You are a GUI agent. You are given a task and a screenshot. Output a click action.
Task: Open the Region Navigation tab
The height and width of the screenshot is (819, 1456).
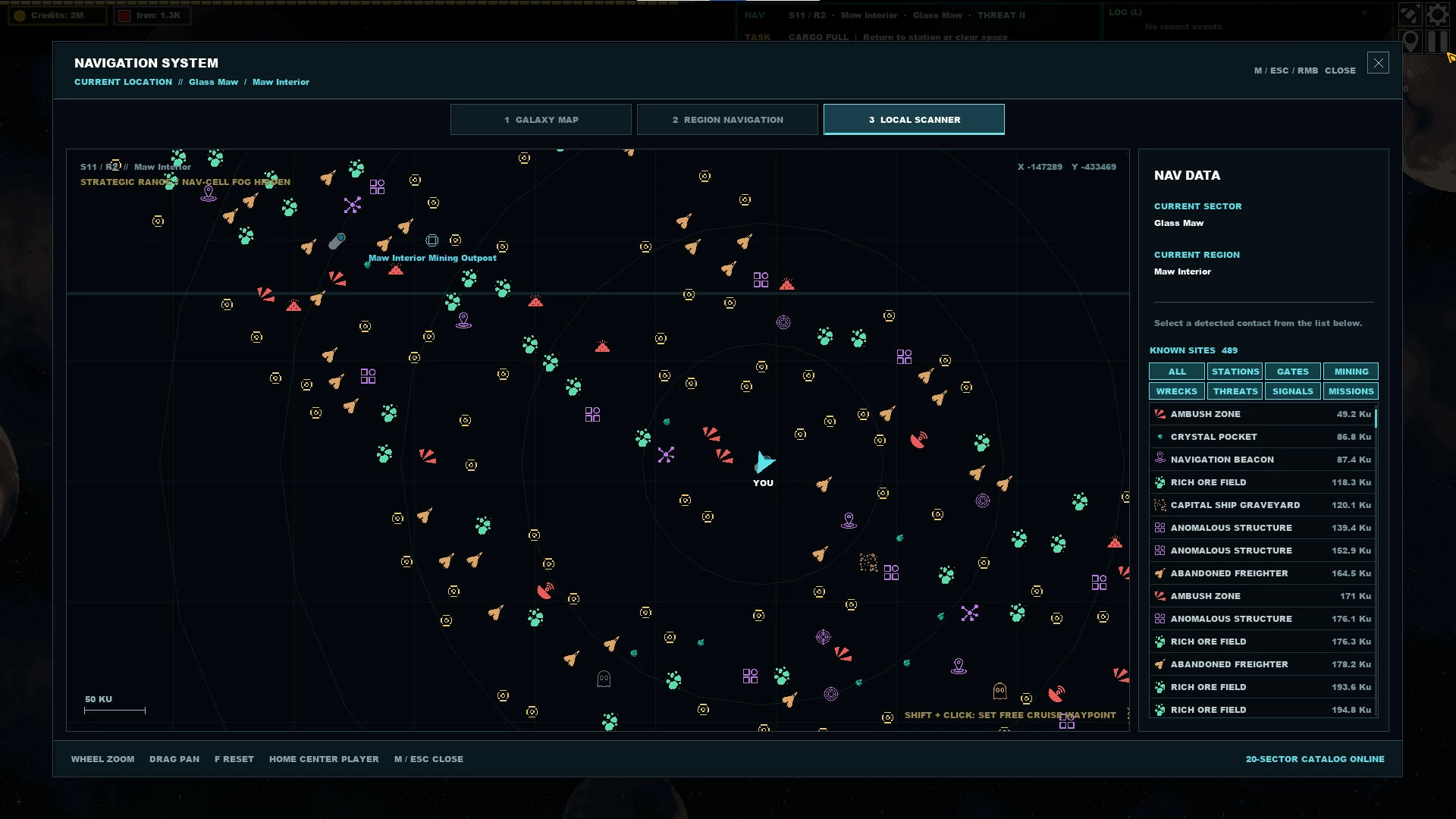tap(727, 120)
